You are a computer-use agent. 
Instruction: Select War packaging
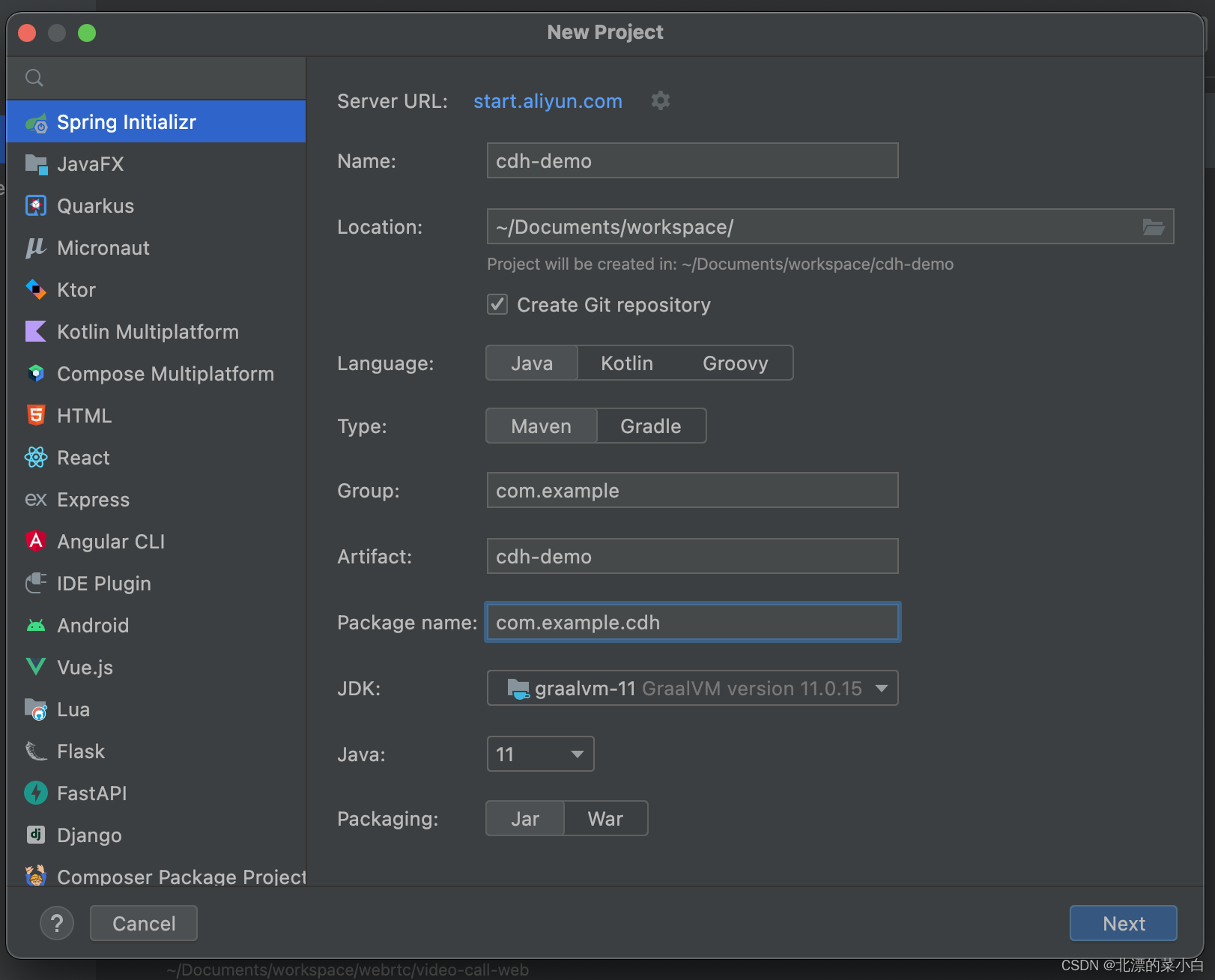[605, 818]
